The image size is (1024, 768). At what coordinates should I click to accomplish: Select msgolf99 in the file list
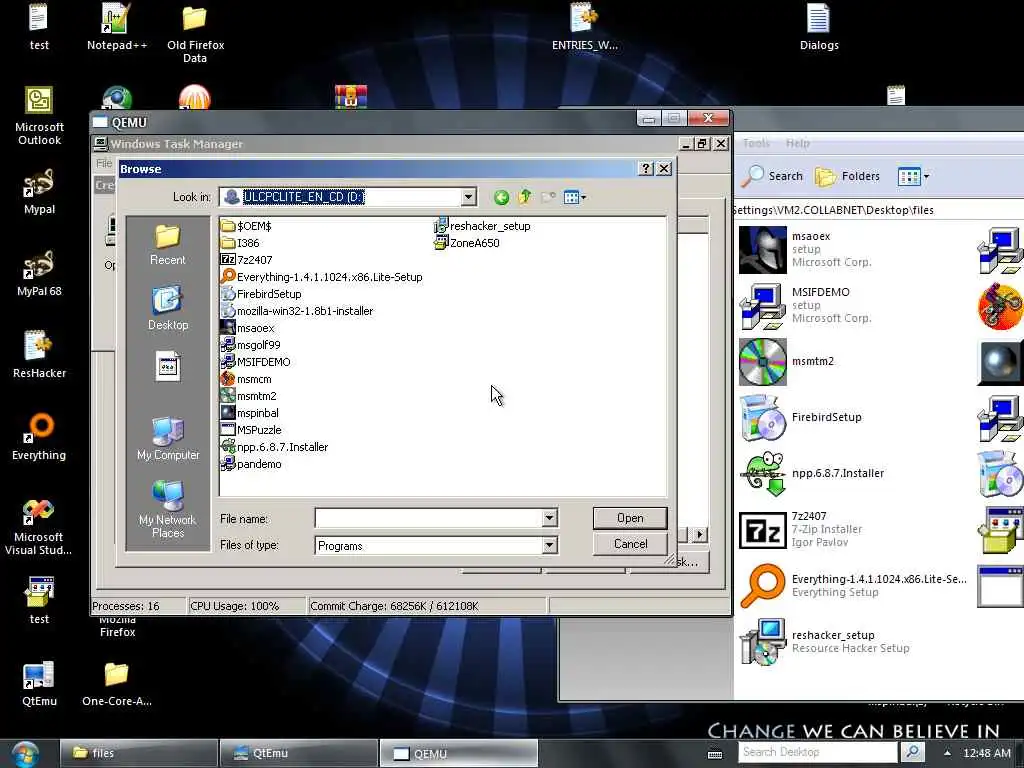pos(251,345)
